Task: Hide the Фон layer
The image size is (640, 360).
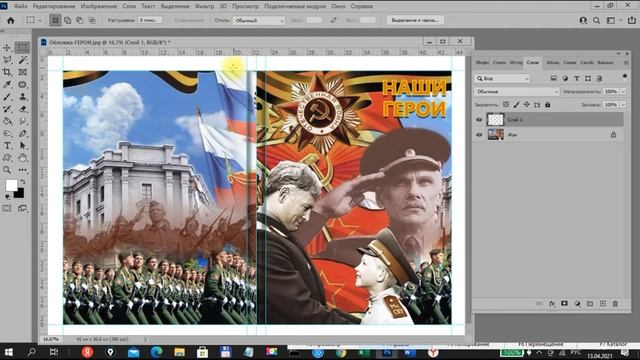Action: (479, 135)
